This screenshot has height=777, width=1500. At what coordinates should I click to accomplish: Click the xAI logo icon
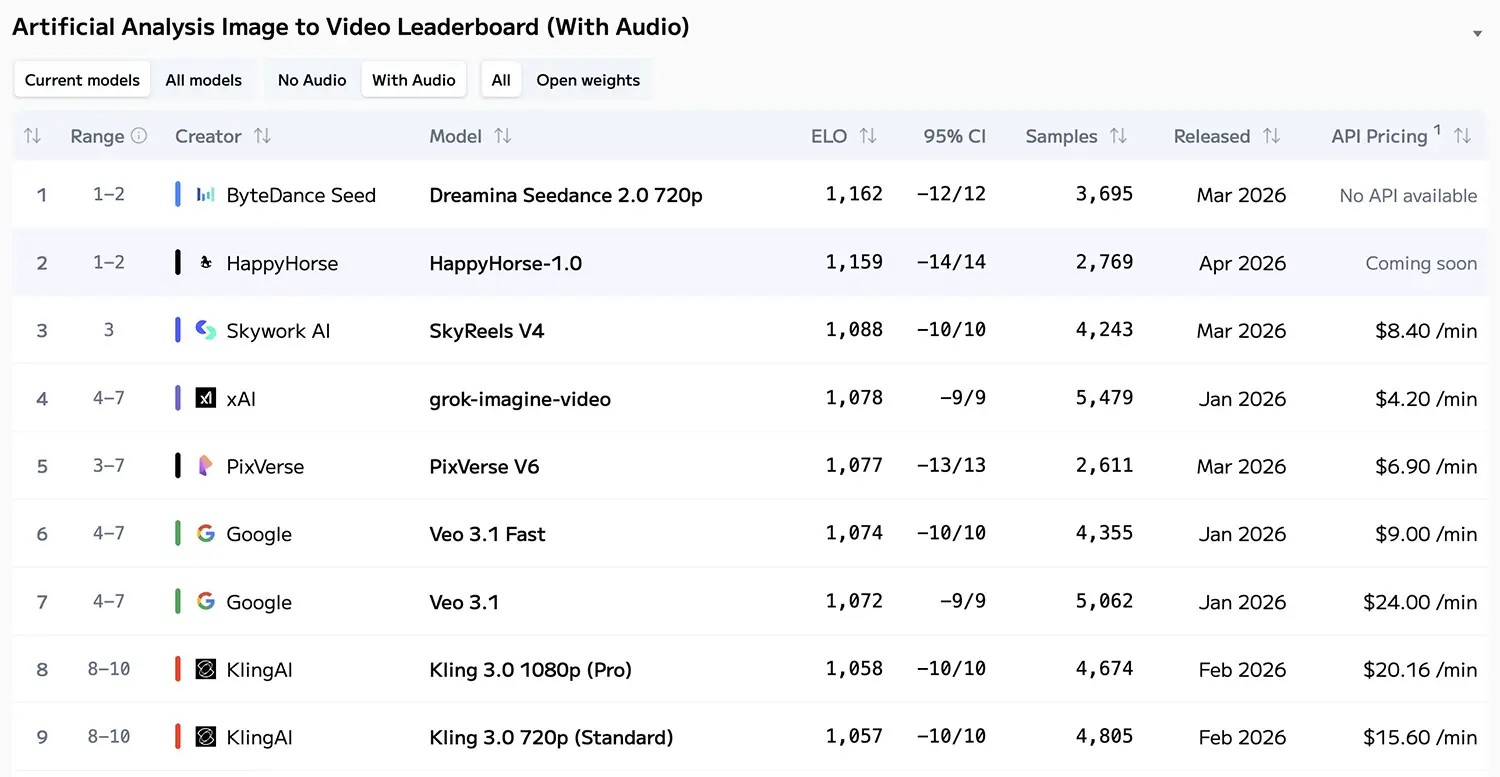pyautogui.click(x=206, y=399)
